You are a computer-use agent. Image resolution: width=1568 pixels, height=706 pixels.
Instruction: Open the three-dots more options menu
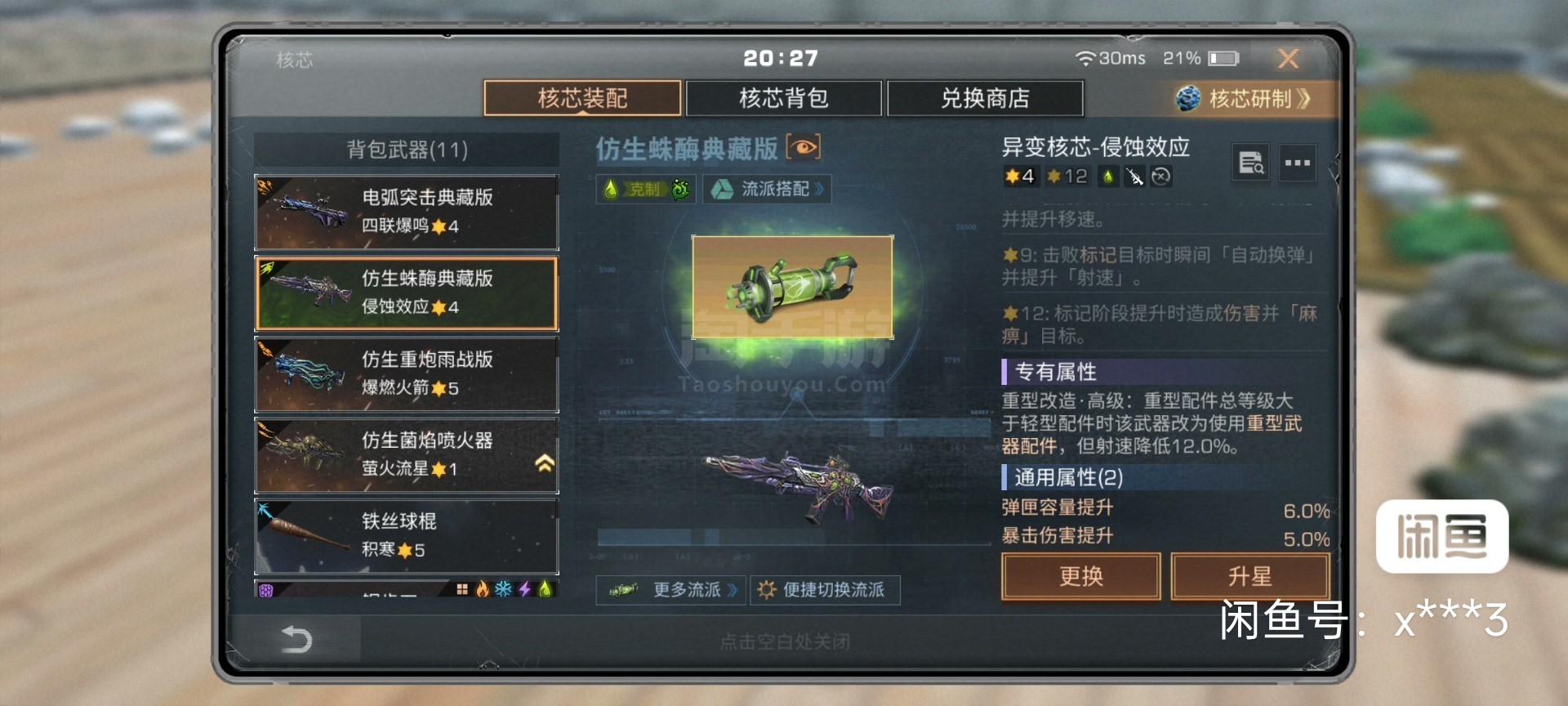pos(1297,163)
